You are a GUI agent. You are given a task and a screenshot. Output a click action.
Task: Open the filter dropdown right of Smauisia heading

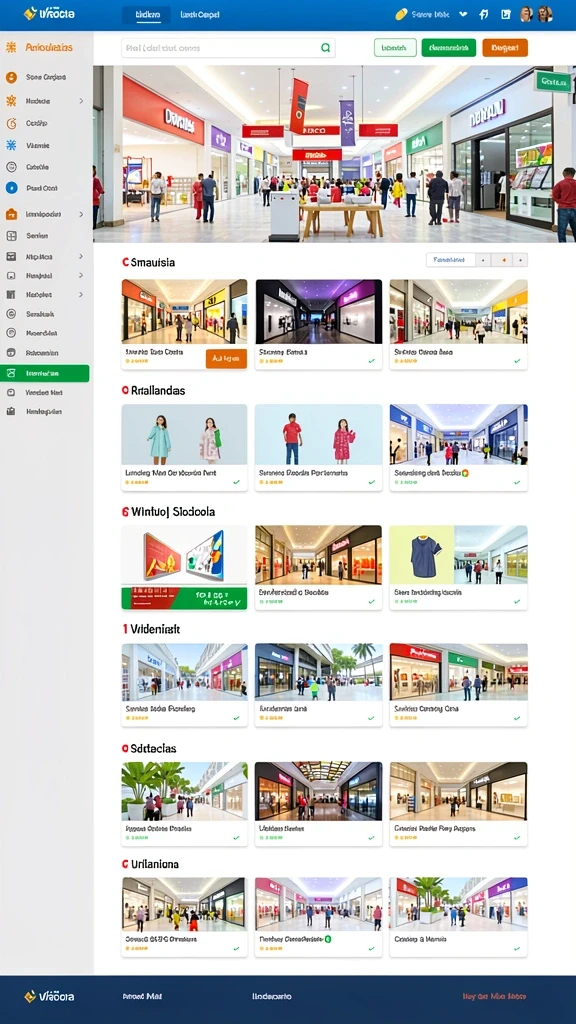click(x=451, y=260)
